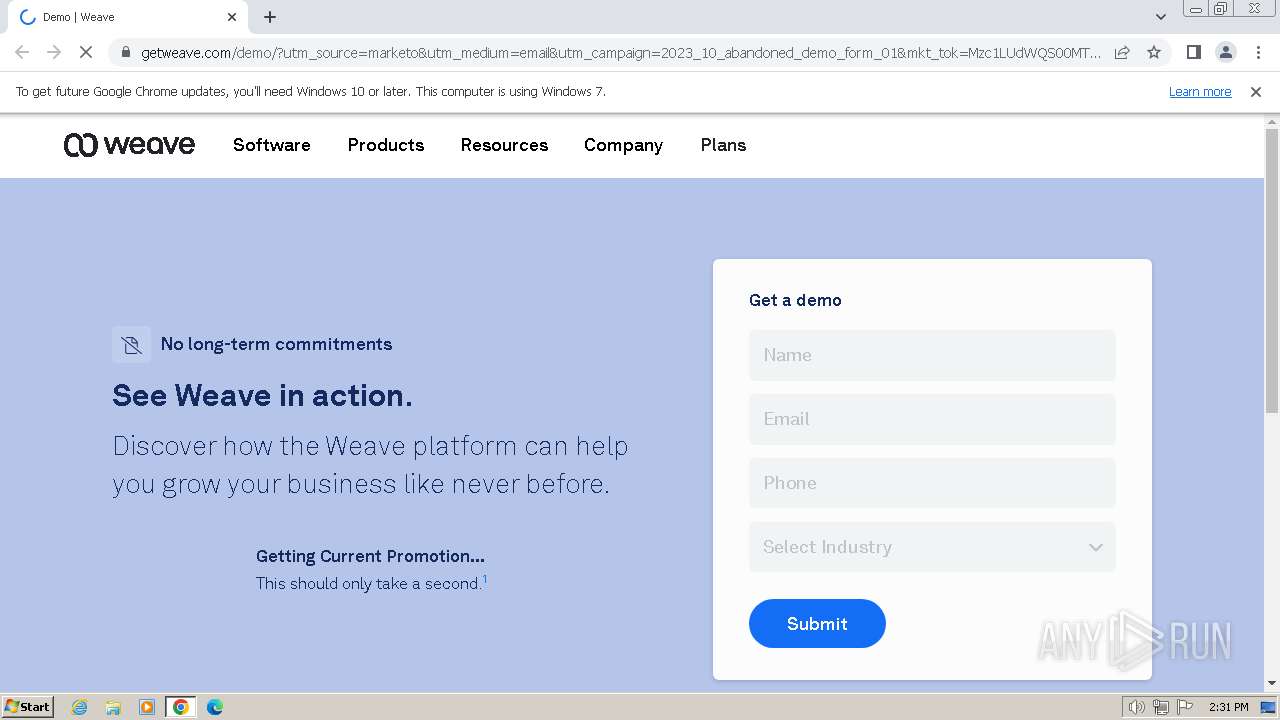
Task: Click the footnote 1 superscript link
Action: coord(485,579)
